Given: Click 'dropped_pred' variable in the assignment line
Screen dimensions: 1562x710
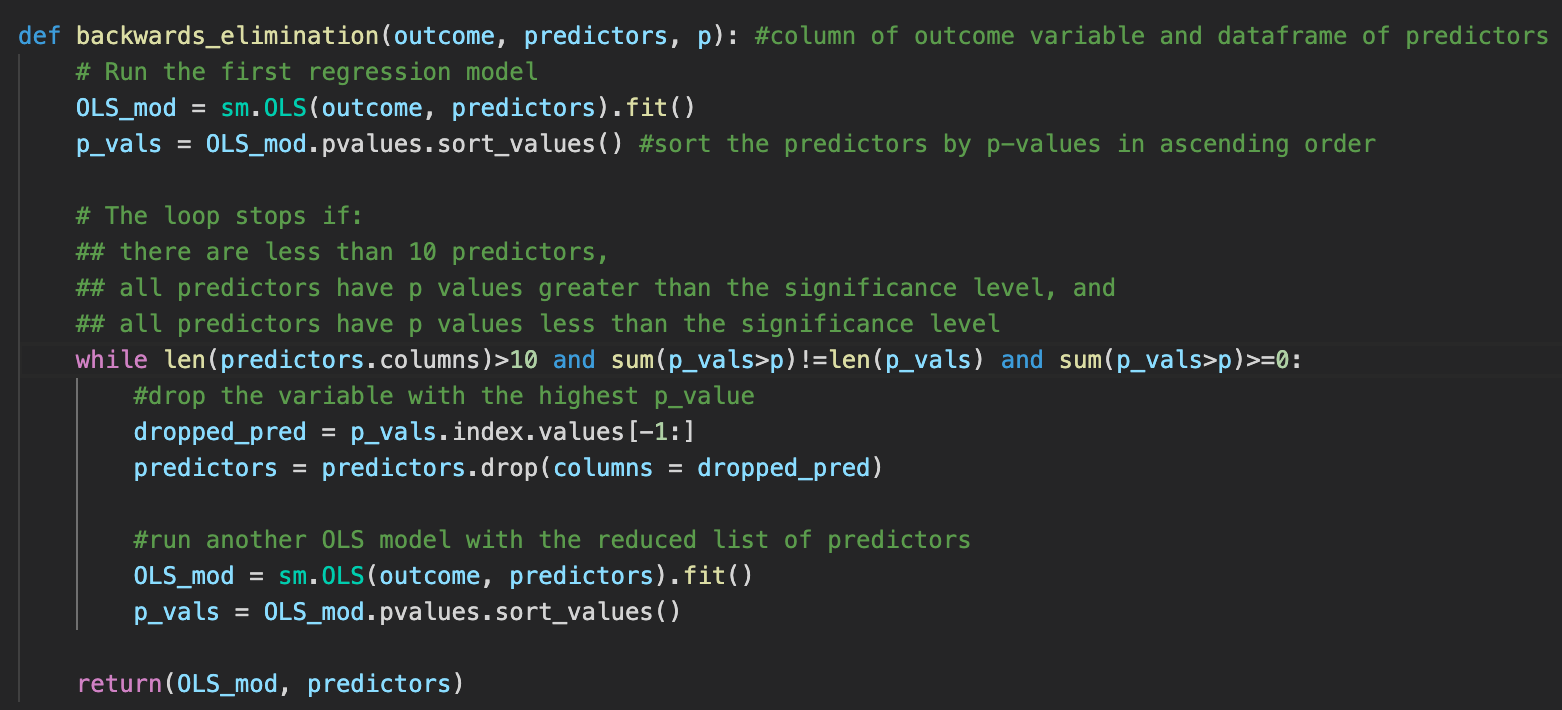Looking at the screenshot, I should point(220,432).
